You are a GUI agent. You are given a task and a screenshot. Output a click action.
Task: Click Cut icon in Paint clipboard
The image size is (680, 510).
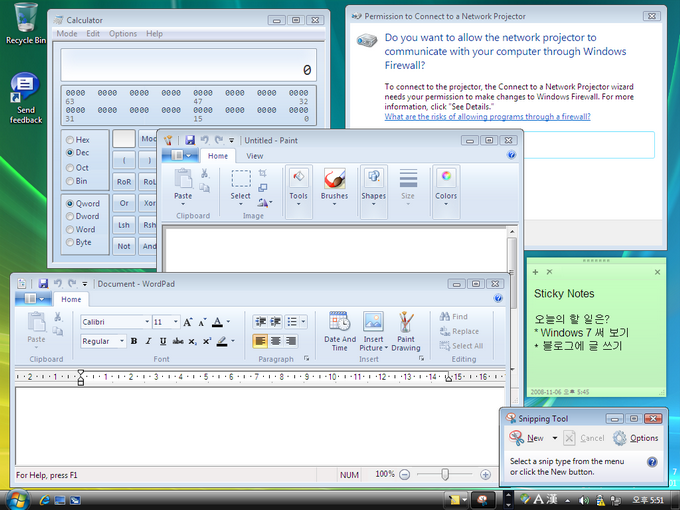click(205, 173)
